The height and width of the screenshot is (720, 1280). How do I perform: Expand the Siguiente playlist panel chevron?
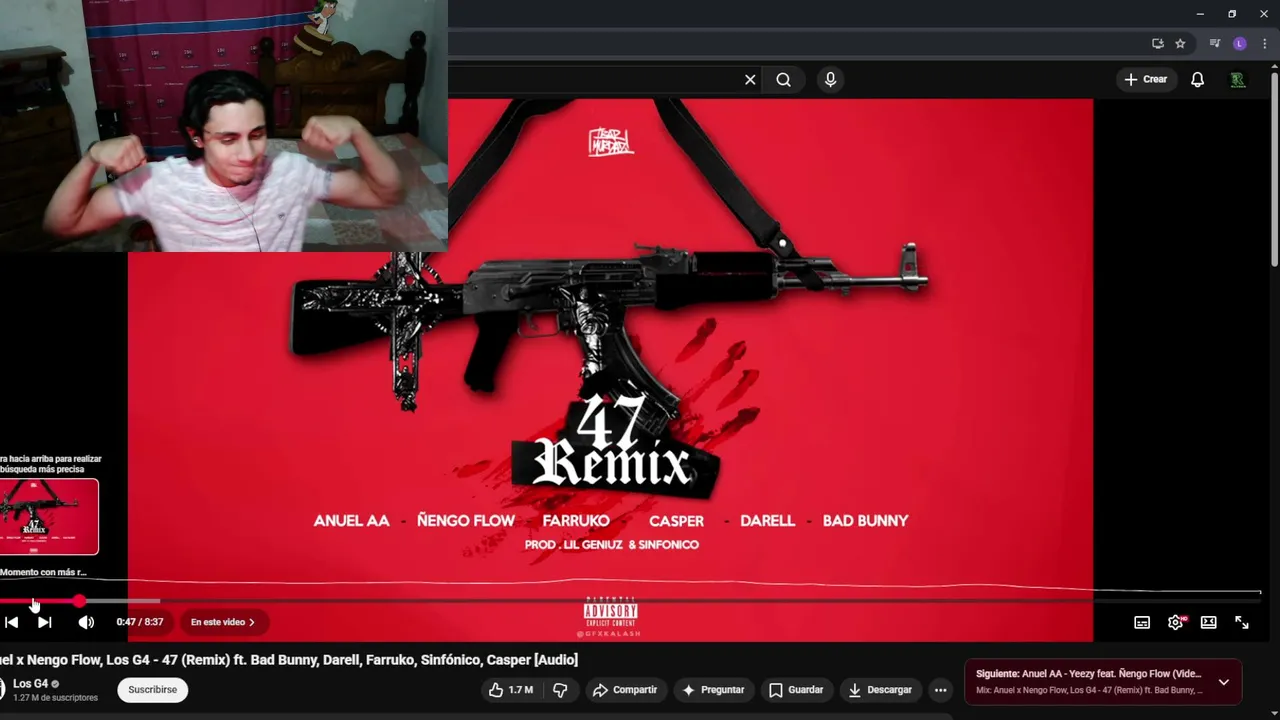pos(1223,682)
